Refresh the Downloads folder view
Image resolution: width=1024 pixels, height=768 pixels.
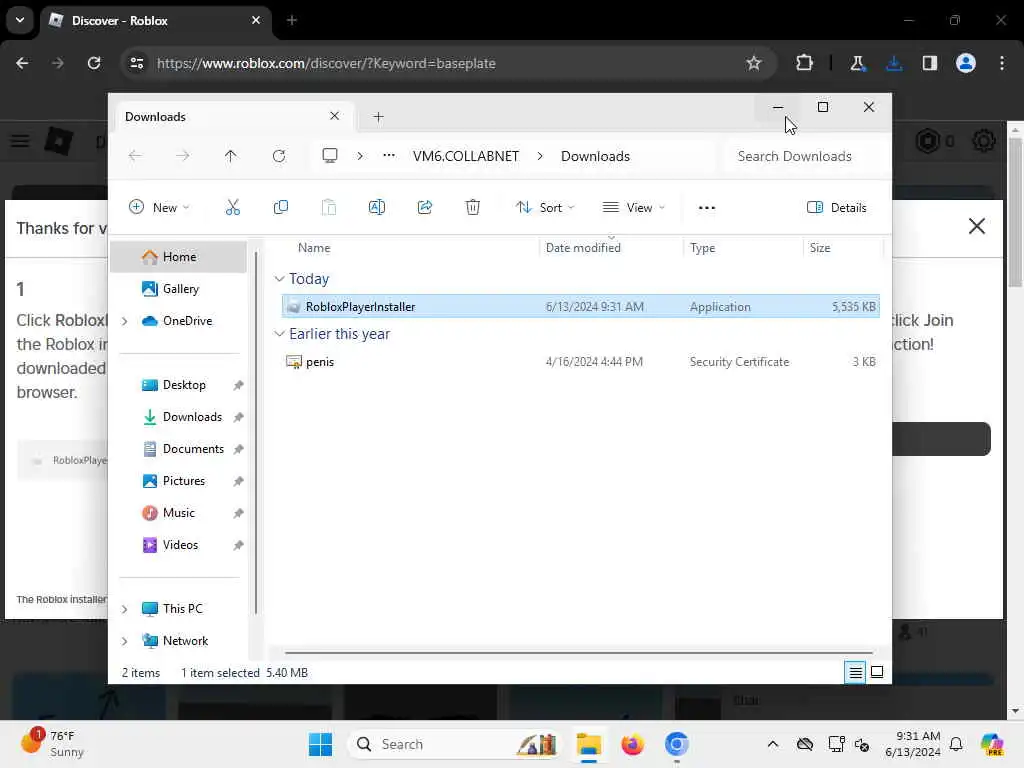point(279,156)
